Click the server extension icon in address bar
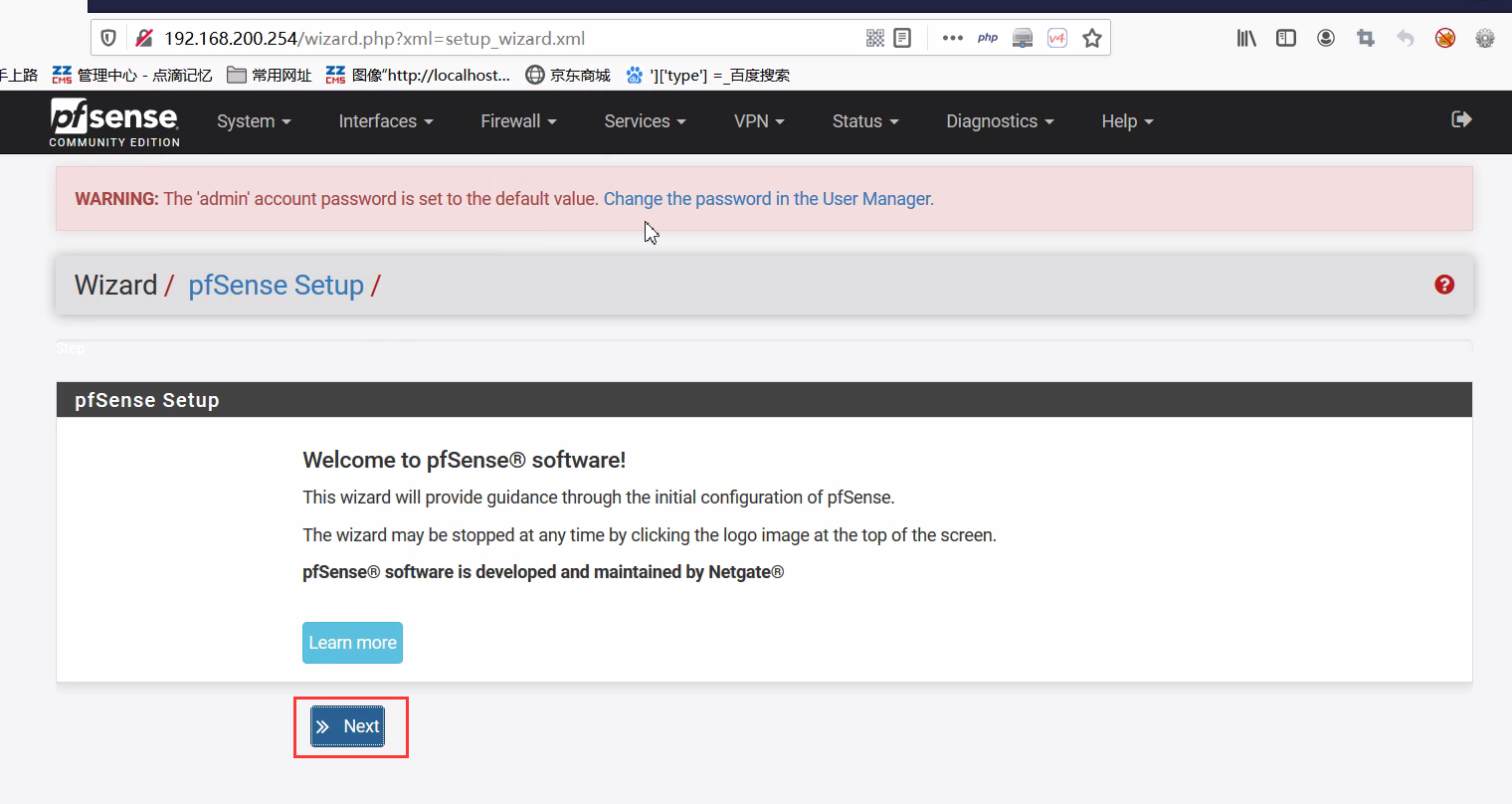 click(1023, 38)
